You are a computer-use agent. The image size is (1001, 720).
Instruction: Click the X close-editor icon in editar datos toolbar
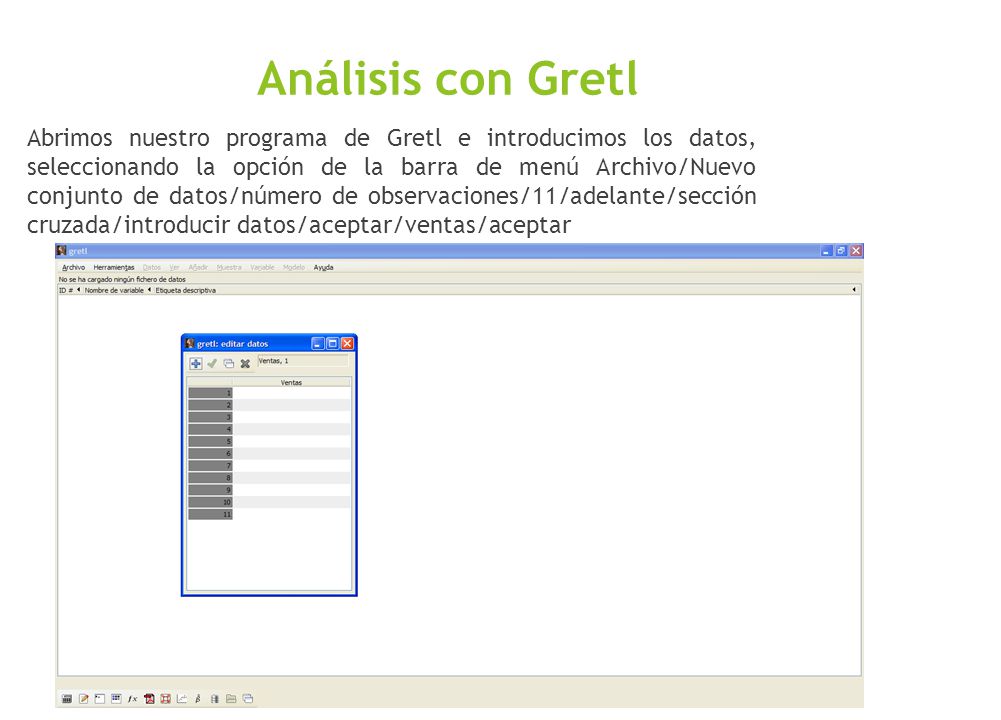[x=245, y=363]
